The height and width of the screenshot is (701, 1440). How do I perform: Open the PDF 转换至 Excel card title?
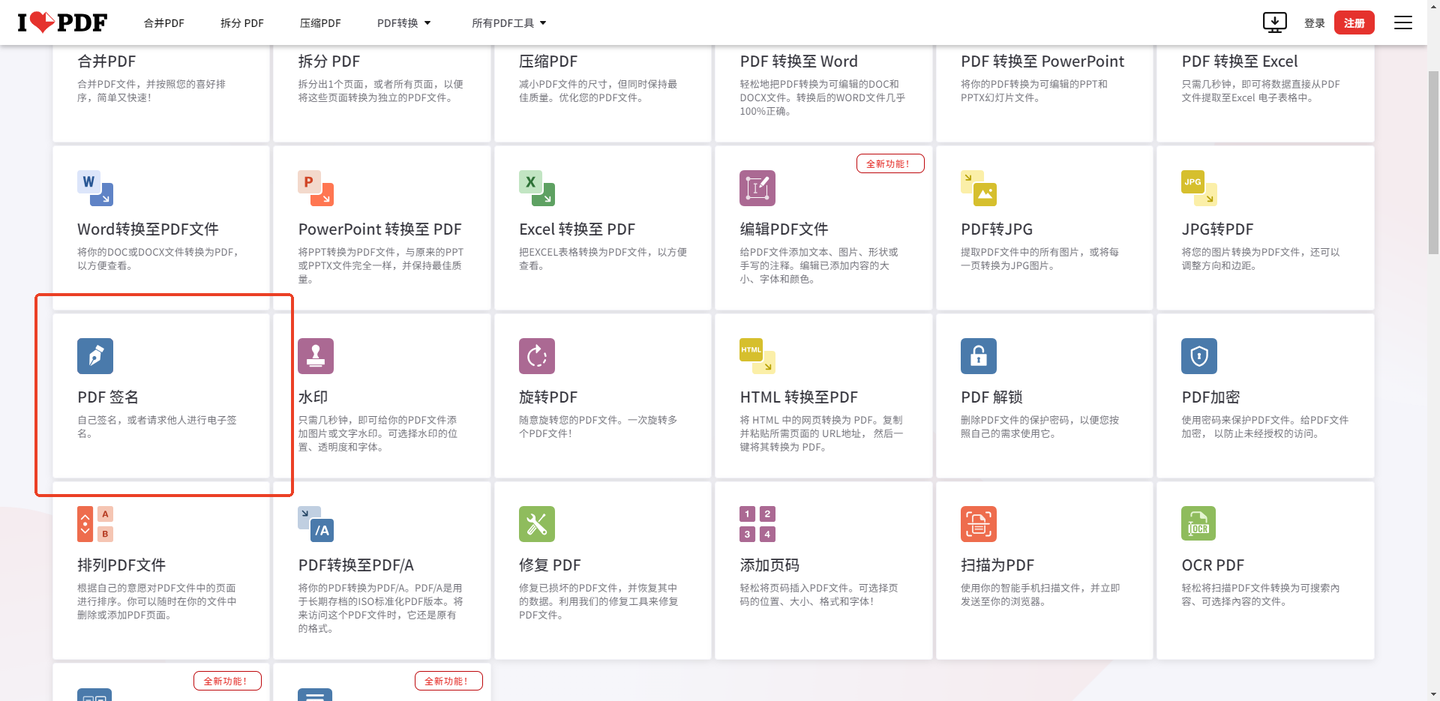pos(1240,61)
